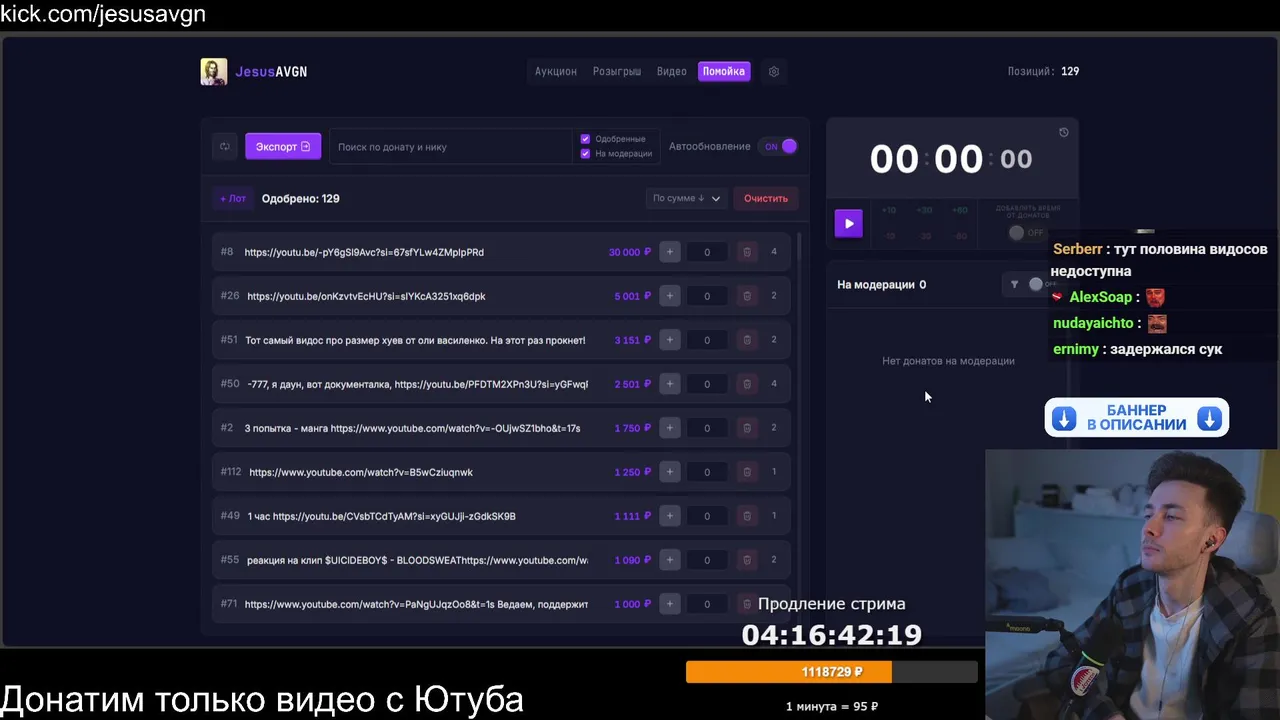Subtract 30 seconds with -30
The height and width of the screenshot is (720, 1280).
(x=924, y=236)
